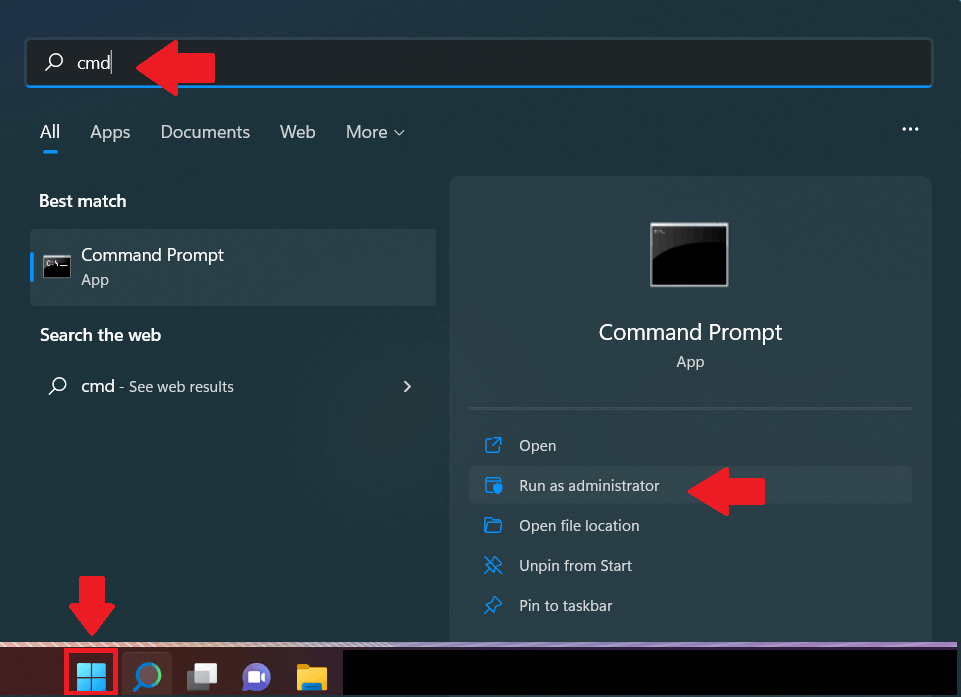Click the cmd - See web results entry
Screen dimensions: 961x697
click(x=233, y=386)
